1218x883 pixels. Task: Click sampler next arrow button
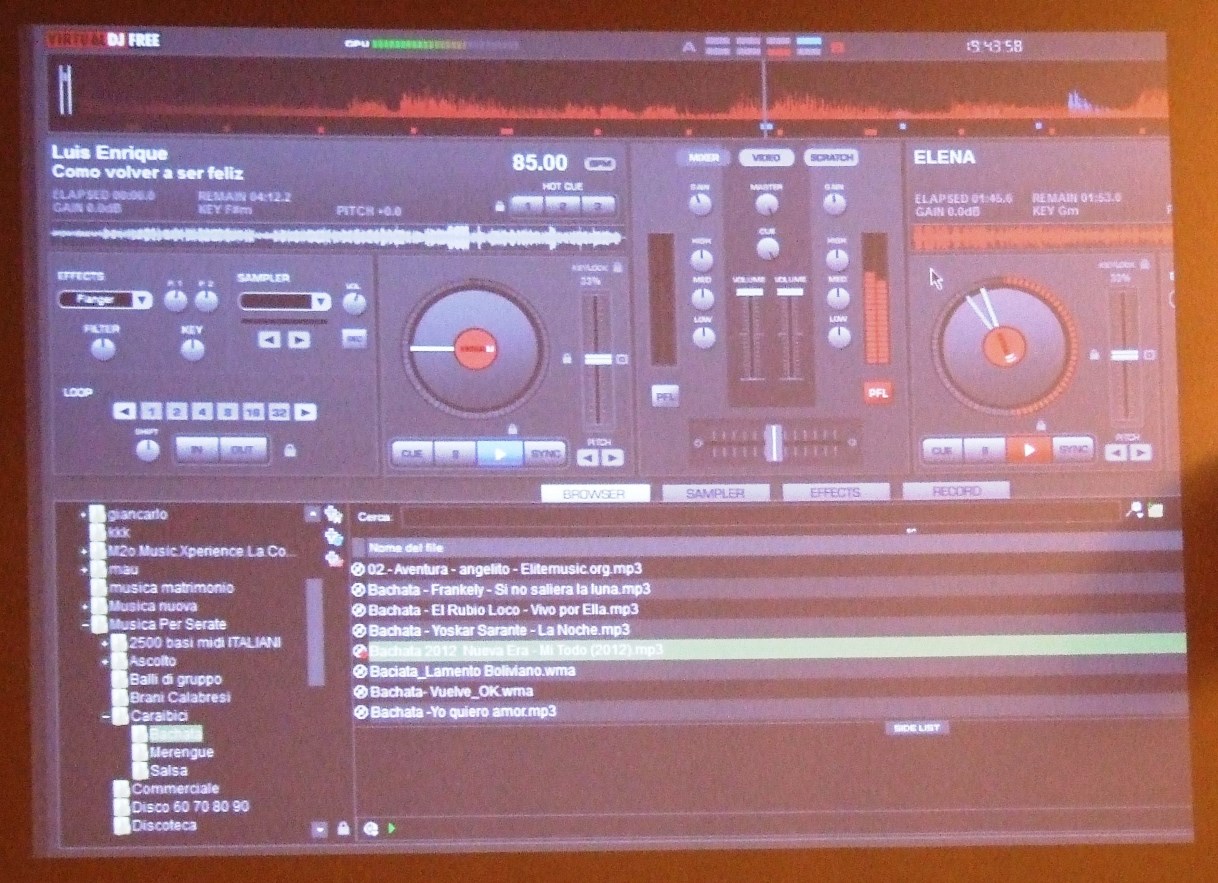[x=298, y=339]
